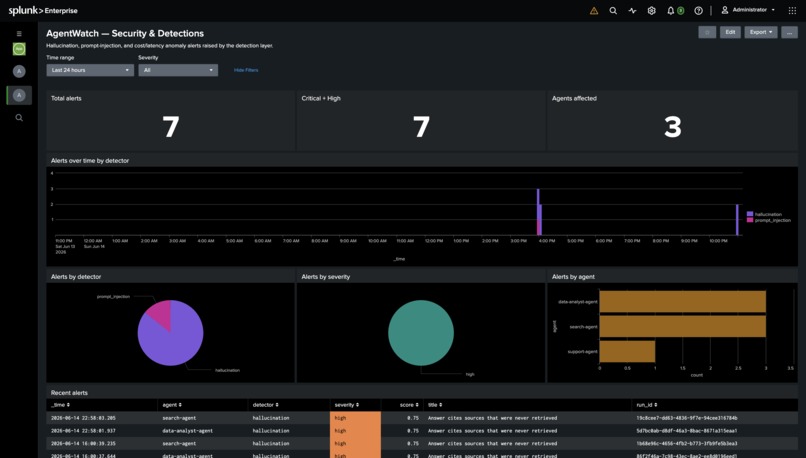The width and height of the screenshot is (806, 458).
Task: Open the Severity All dropdown
Action: pyautogui.click(x=178, y=70)
